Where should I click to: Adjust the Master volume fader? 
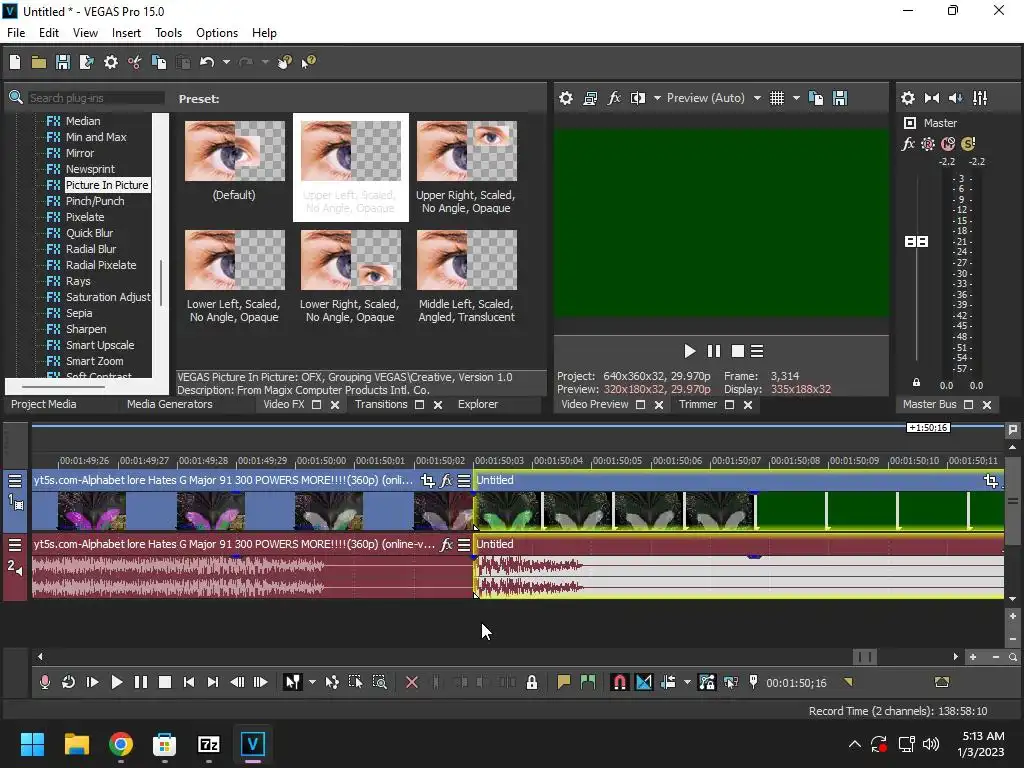916,242
